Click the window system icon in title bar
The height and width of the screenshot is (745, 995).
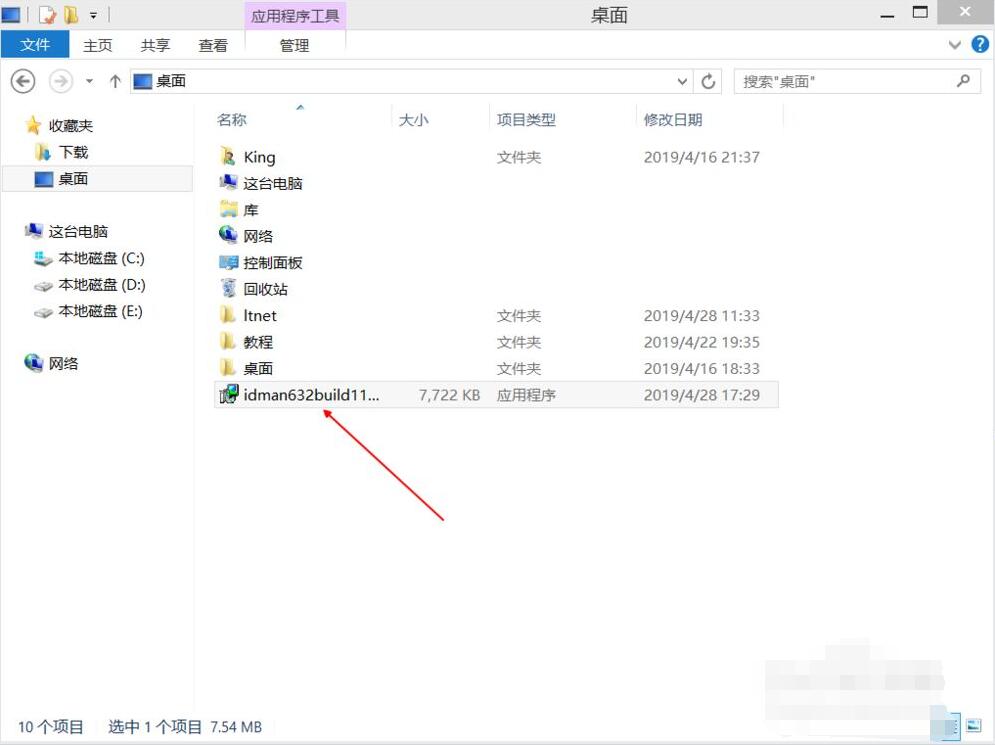point(11,15)
